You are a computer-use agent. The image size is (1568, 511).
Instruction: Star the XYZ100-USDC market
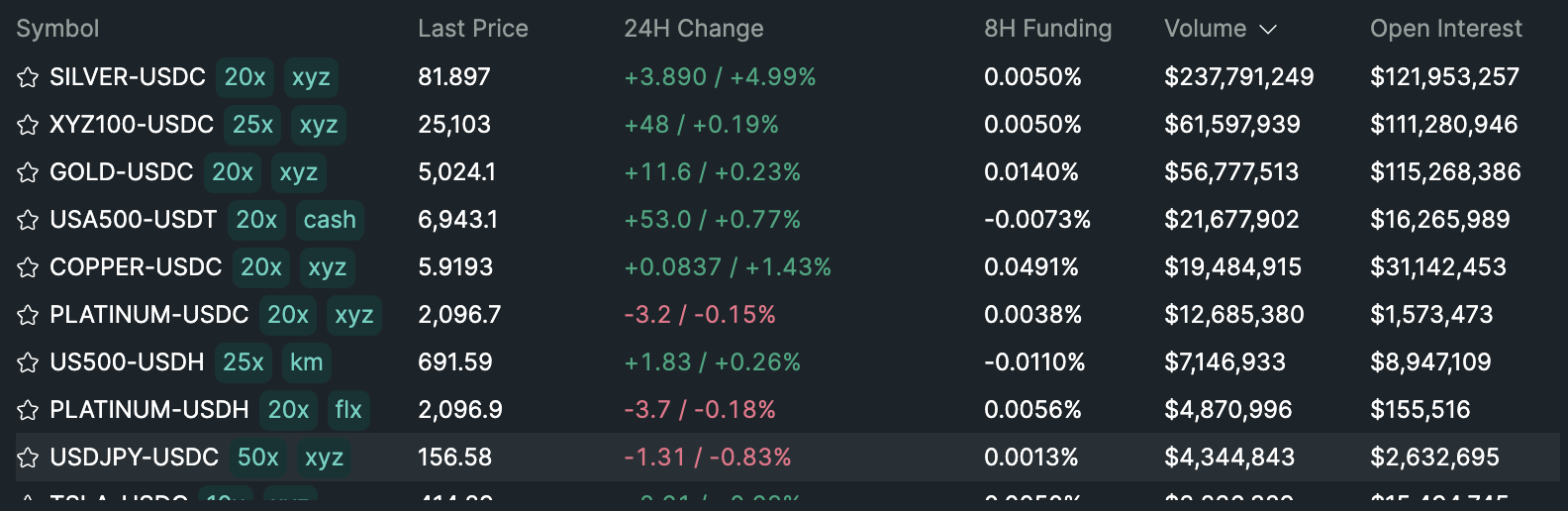[x=28, y=125]
